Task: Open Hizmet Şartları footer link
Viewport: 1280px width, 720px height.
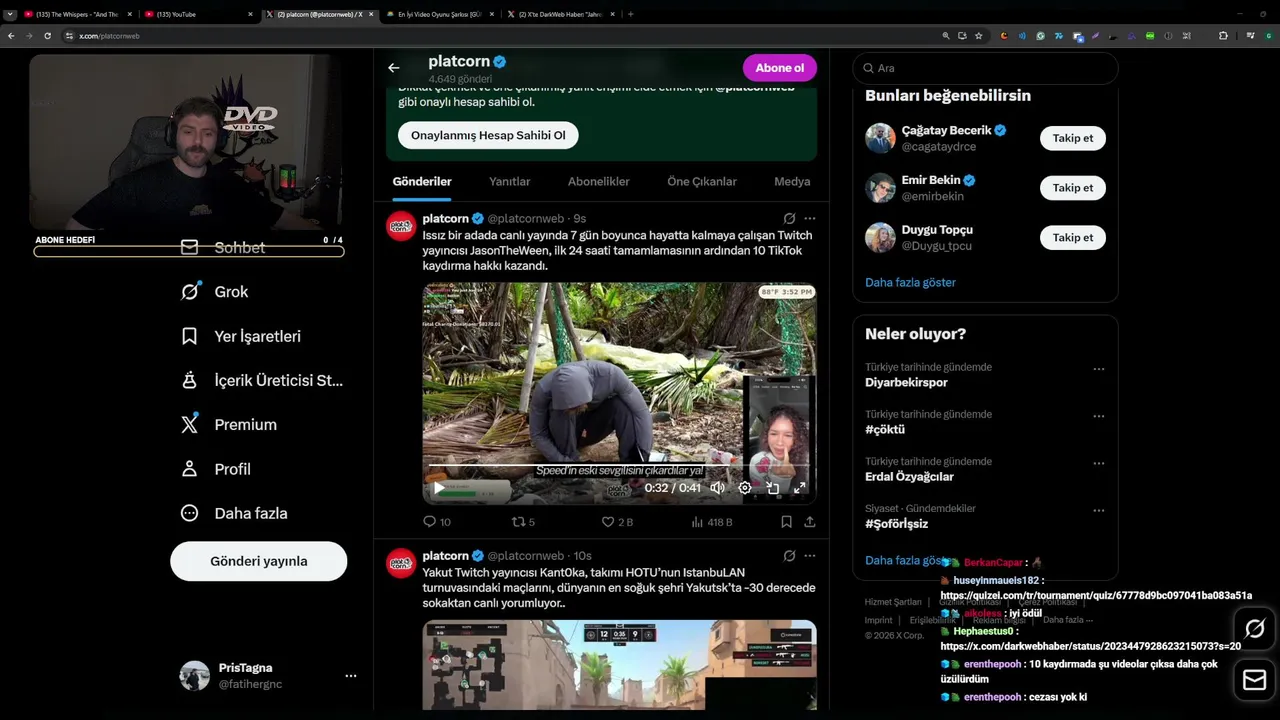Action: (893, 602)
